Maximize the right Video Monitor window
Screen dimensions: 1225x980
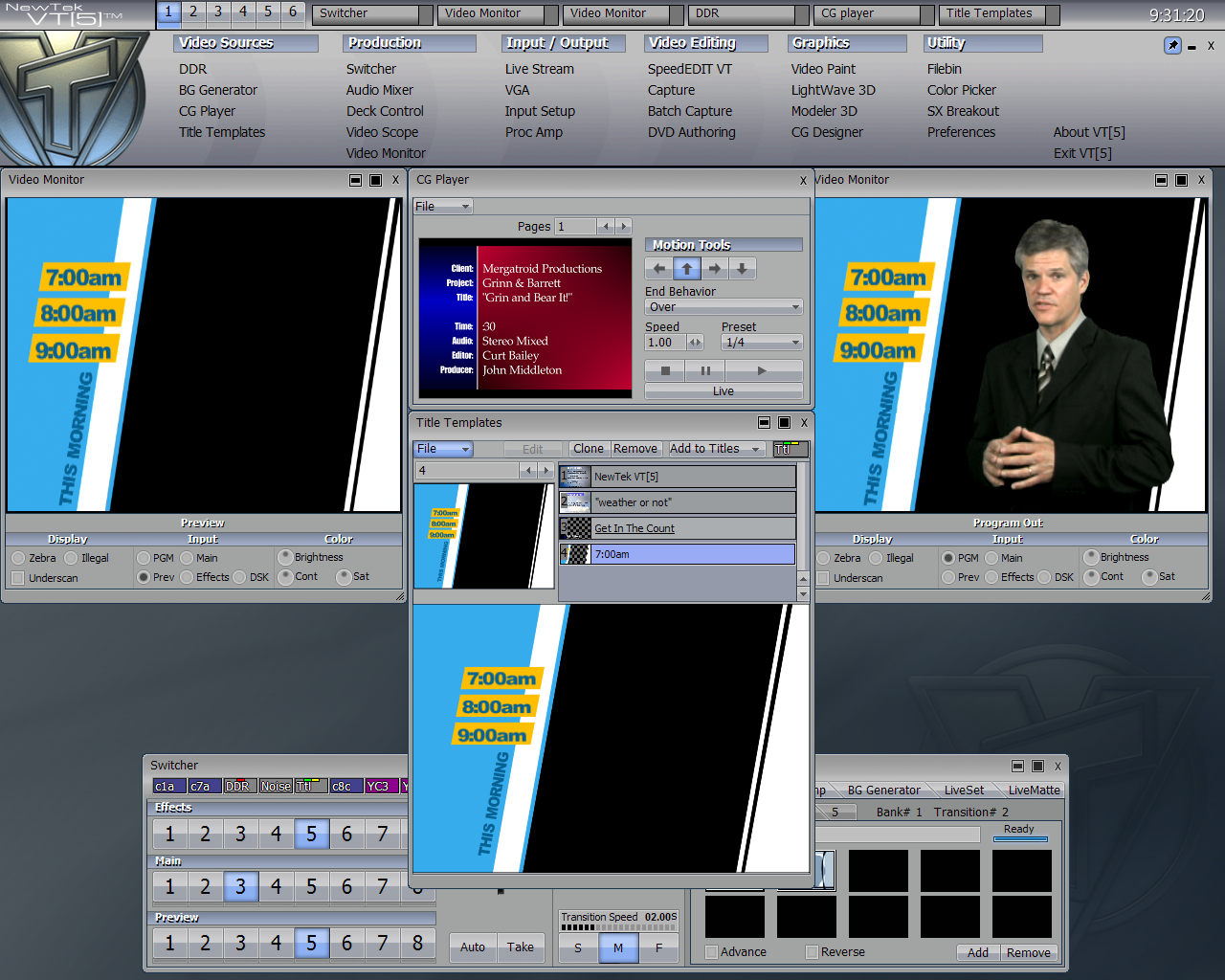[1181, 180]
